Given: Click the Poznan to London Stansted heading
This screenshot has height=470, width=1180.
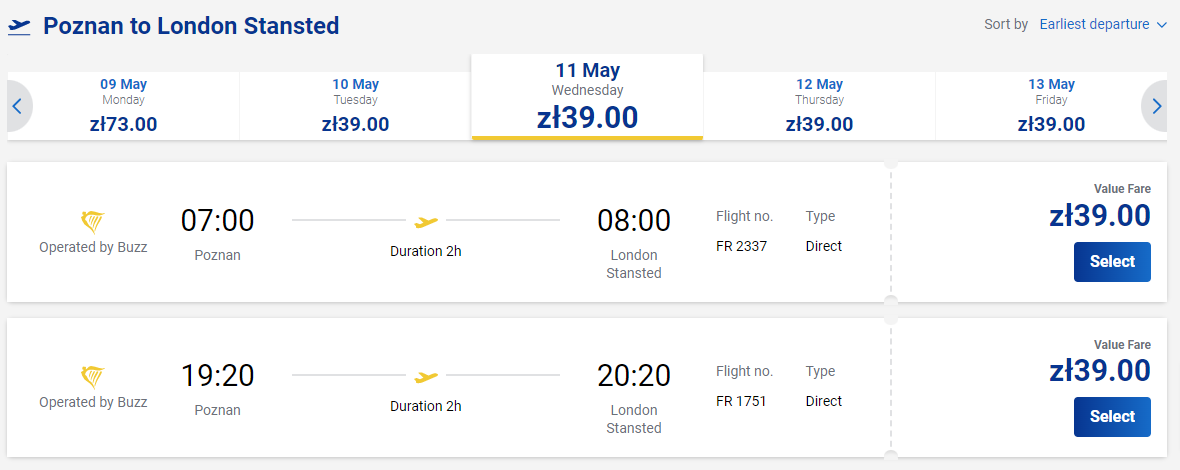Looking at the screenshot, I should click(x=191, y=26).
